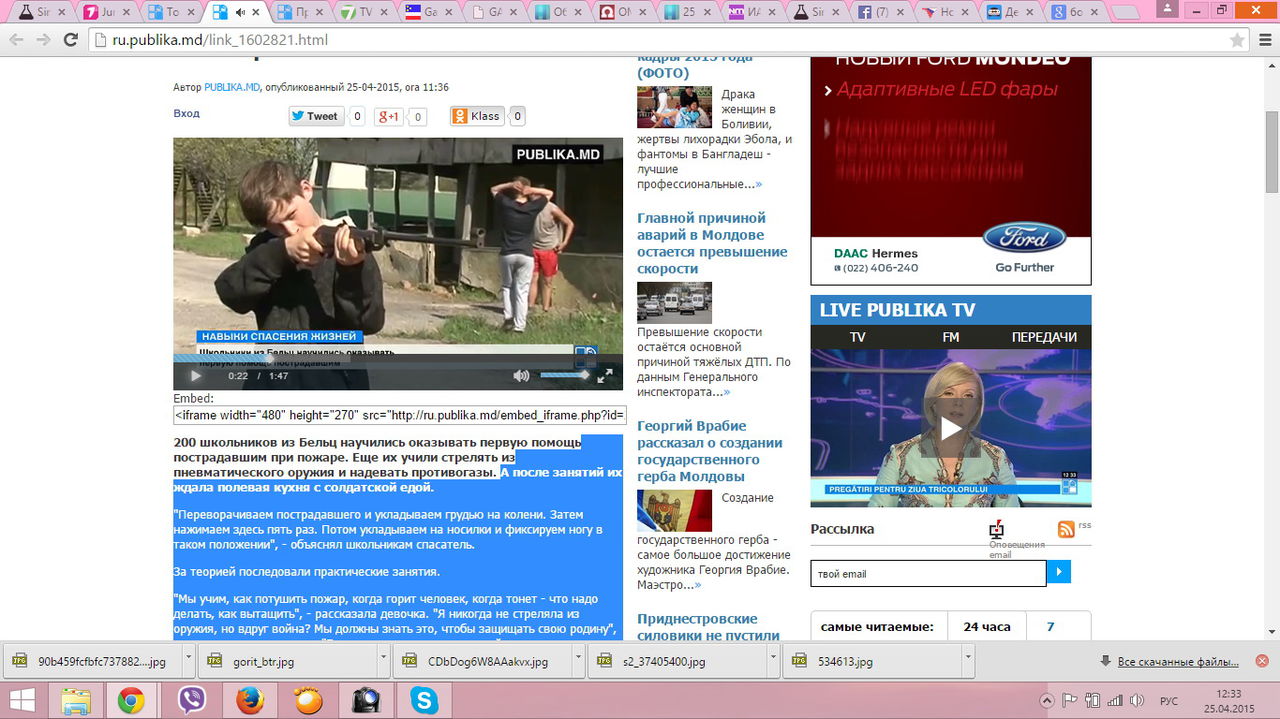This screenshot has width=1280, height=719.
Task: Play the Live Publika TV stream
Action: tap(950, 428)
